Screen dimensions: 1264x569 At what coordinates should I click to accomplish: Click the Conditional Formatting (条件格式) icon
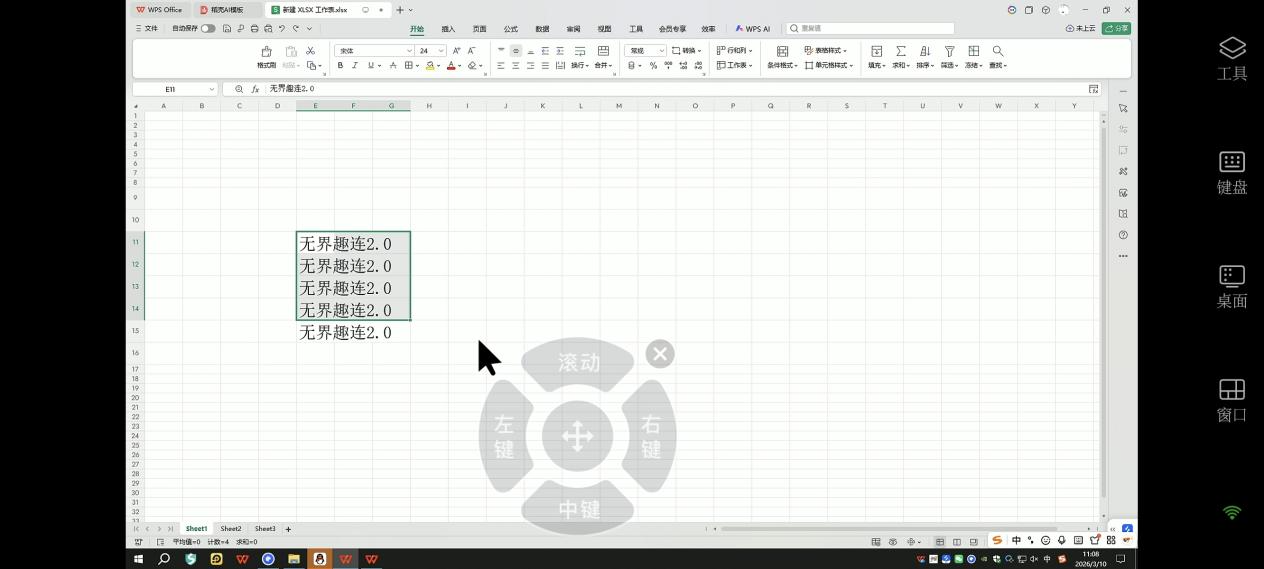[782, 51]
